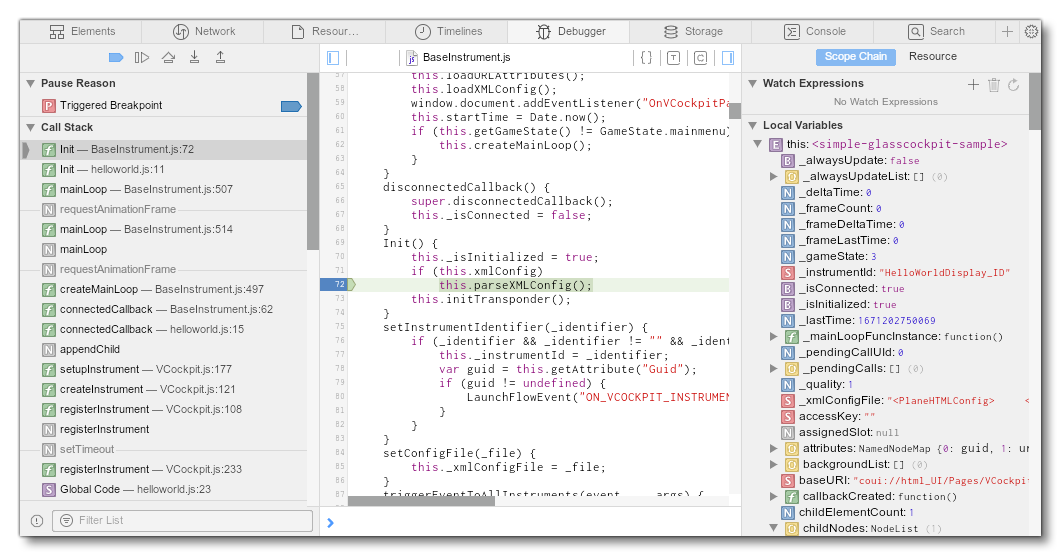Image resolution: width=1061 pixels, height=556 pixels.
Task: Click the code editor horizontal scrollbar
Action: point(422,501)
